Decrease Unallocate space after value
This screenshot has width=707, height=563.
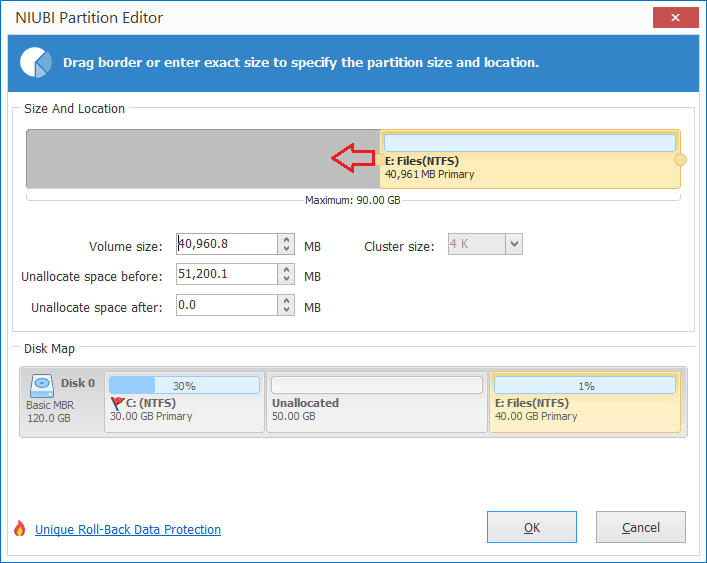[286, 310]
